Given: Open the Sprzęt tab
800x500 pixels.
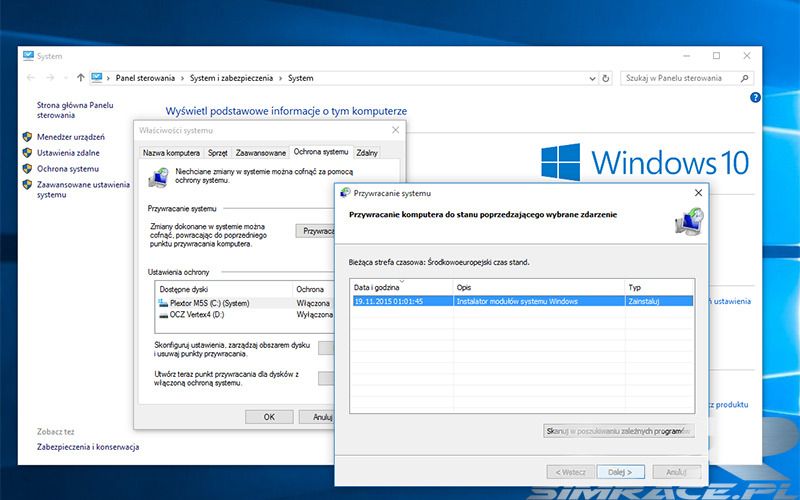Looking at the screenshot, I should point(218,152).
